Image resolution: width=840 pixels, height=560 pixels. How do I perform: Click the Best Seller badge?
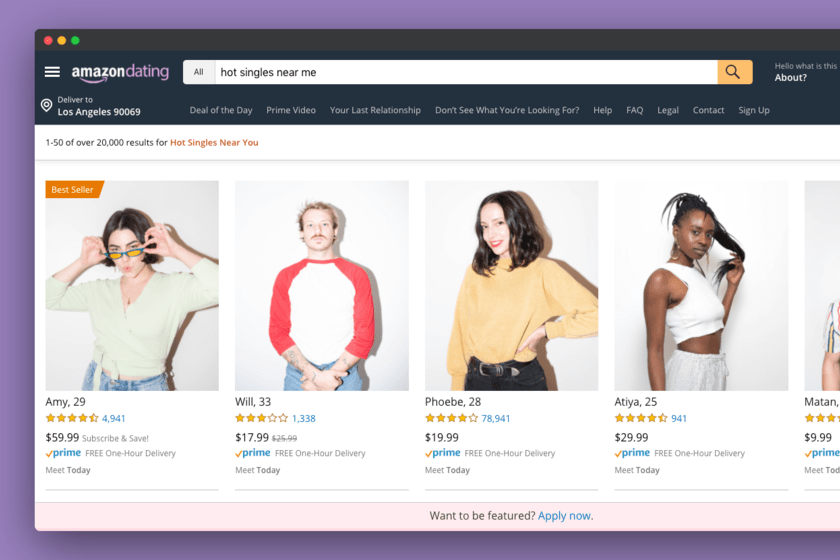point(74,189)
